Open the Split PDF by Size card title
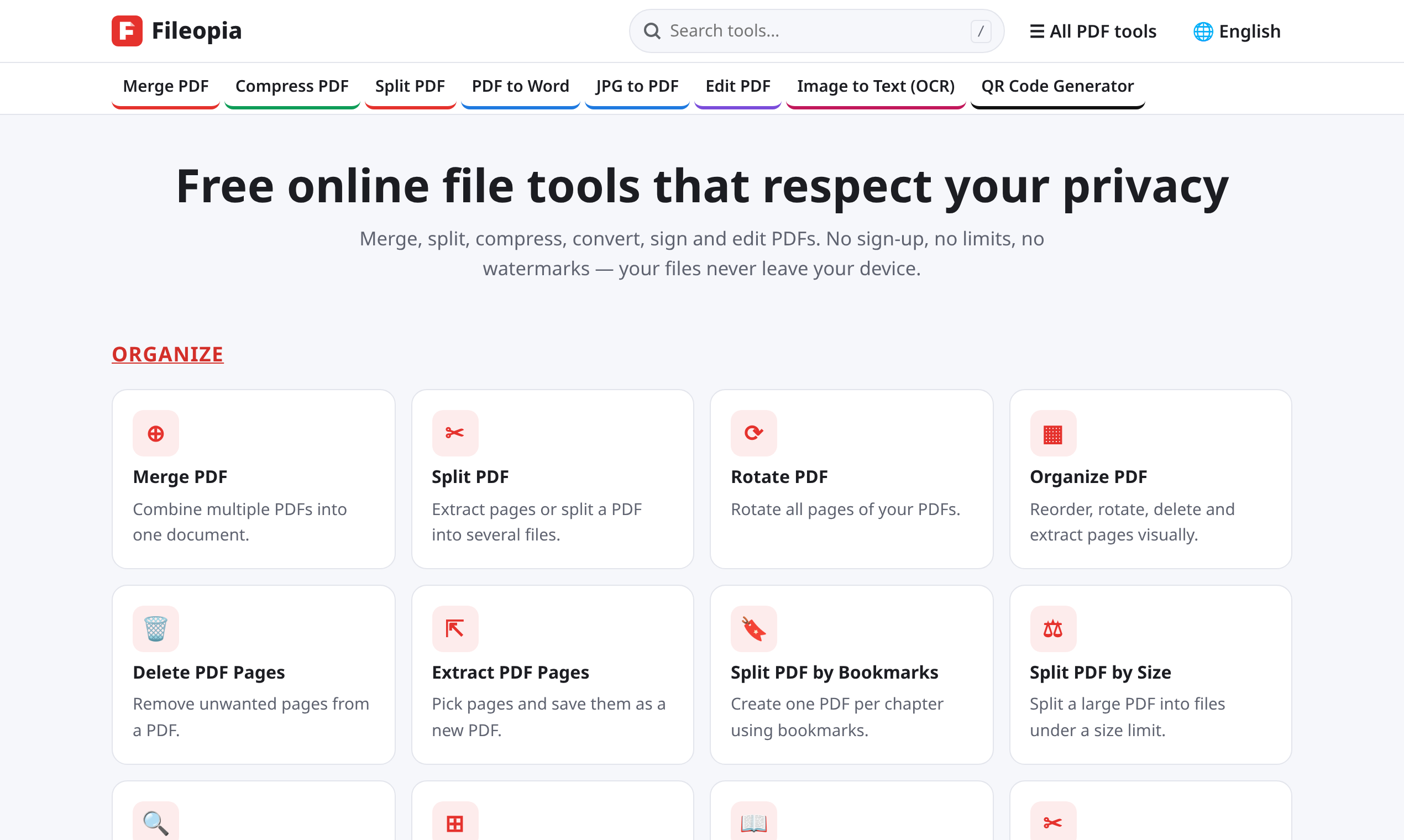Screen dimensions: 1404x840 click(x=1100, y=672)
